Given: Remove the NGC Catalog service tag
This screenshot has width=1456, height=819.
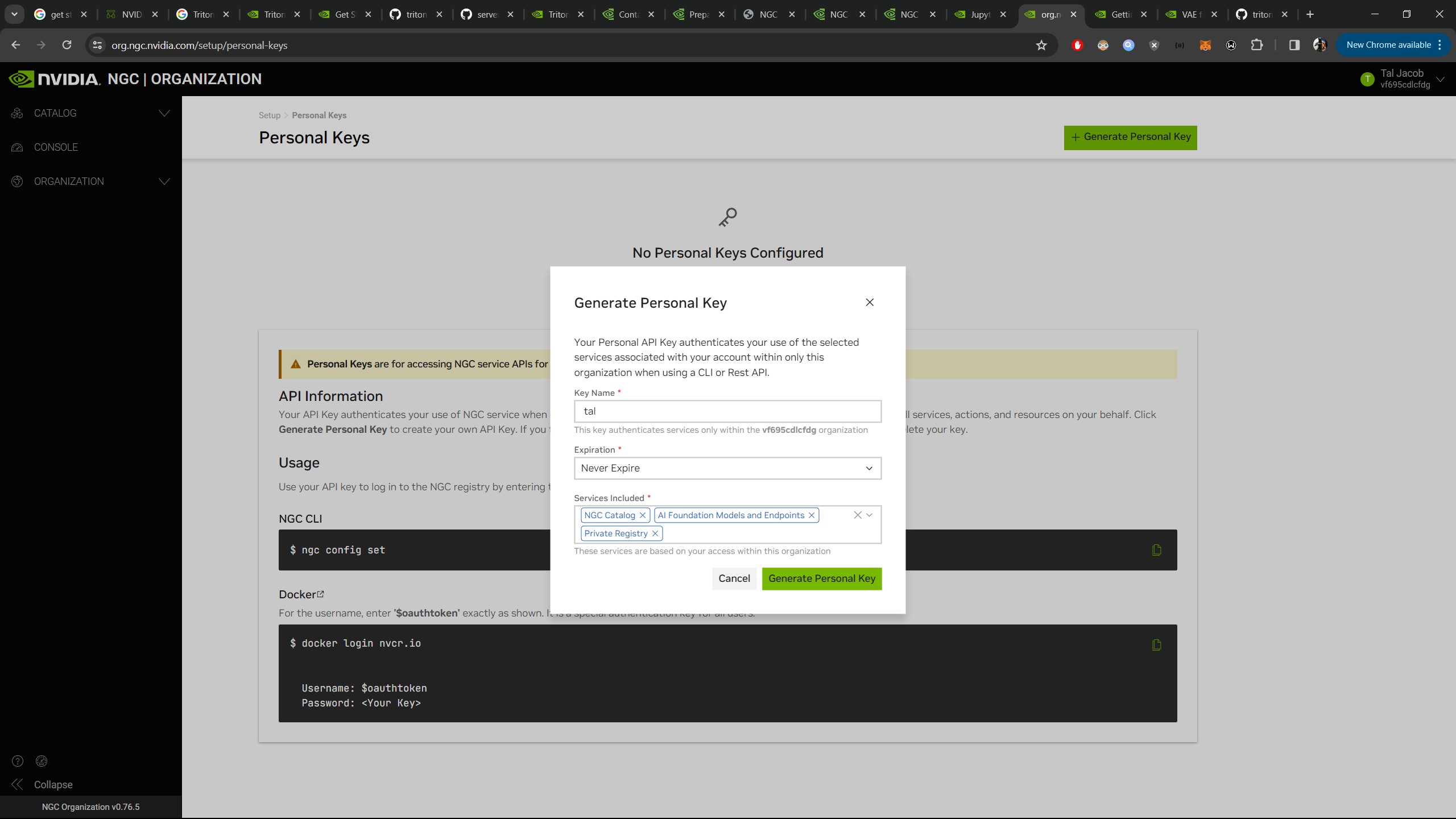Looking at the screenshot, I should pyautogui.click(x=642, y=515).
